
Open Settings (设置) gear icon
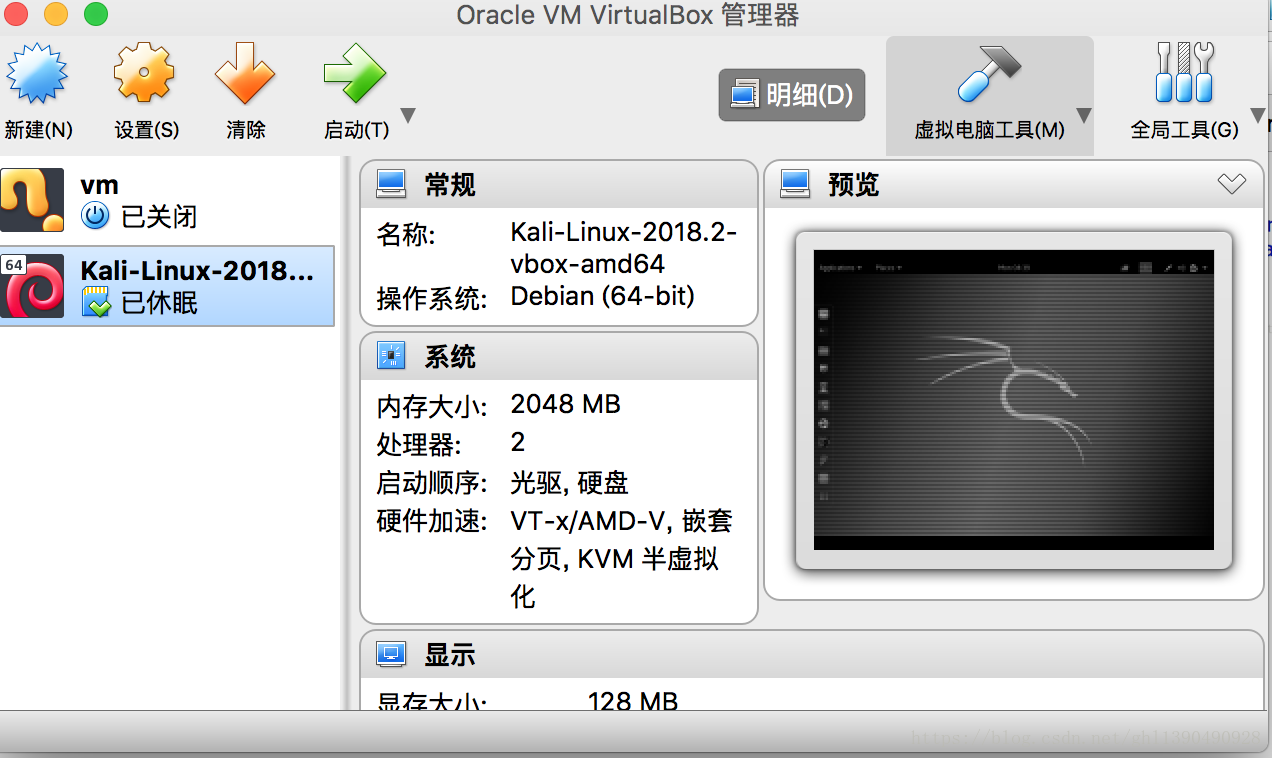pyautogui.click(x=145, y=73)
